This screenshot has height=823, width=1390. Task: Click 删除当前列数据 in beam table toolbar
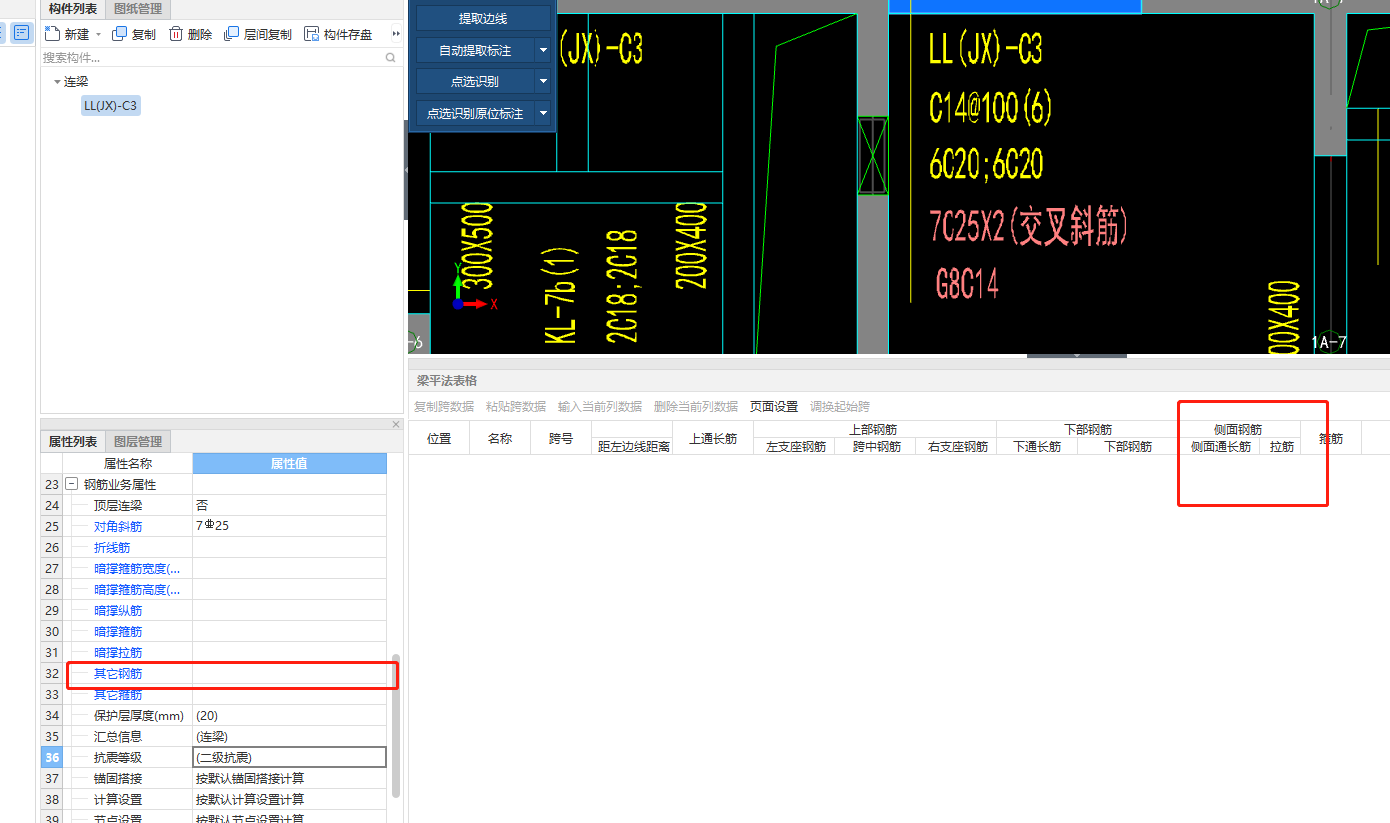tap(696, 406)
